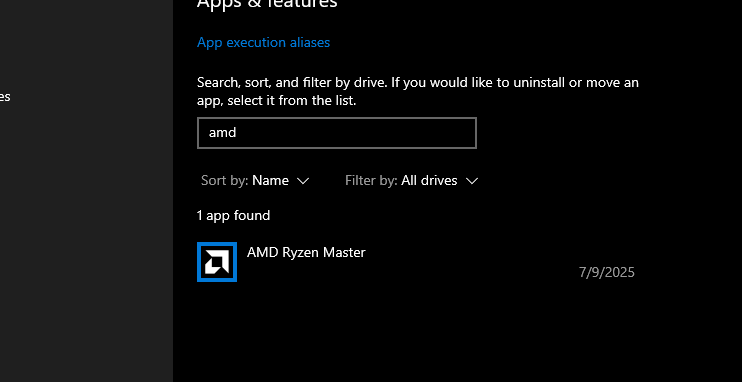This screenshot has width=742, height=382.
Task: Open the App execution aliases link
Action: tap(263, 43)
